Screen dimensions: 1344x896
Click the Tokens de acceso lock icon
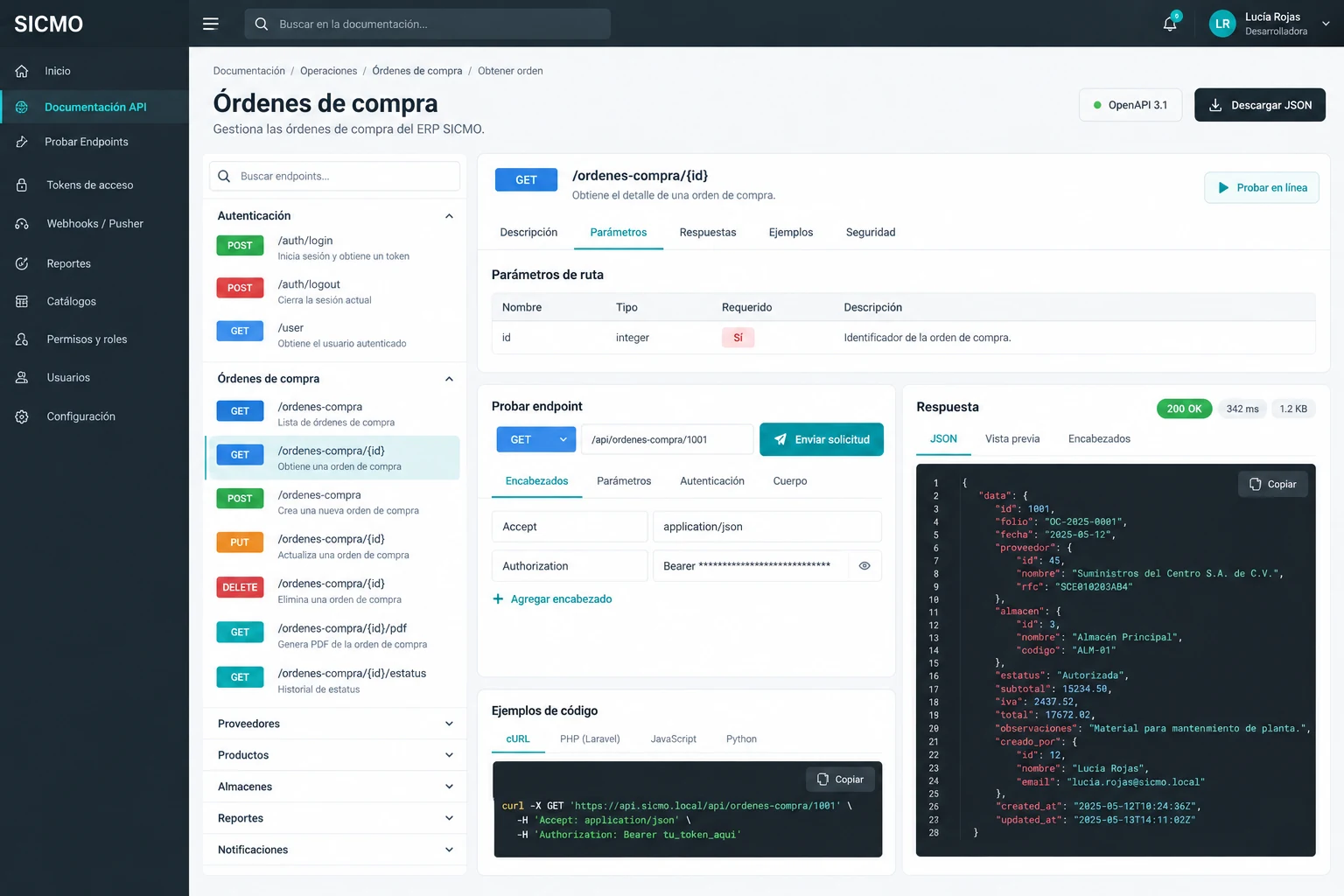click(22, 185)
